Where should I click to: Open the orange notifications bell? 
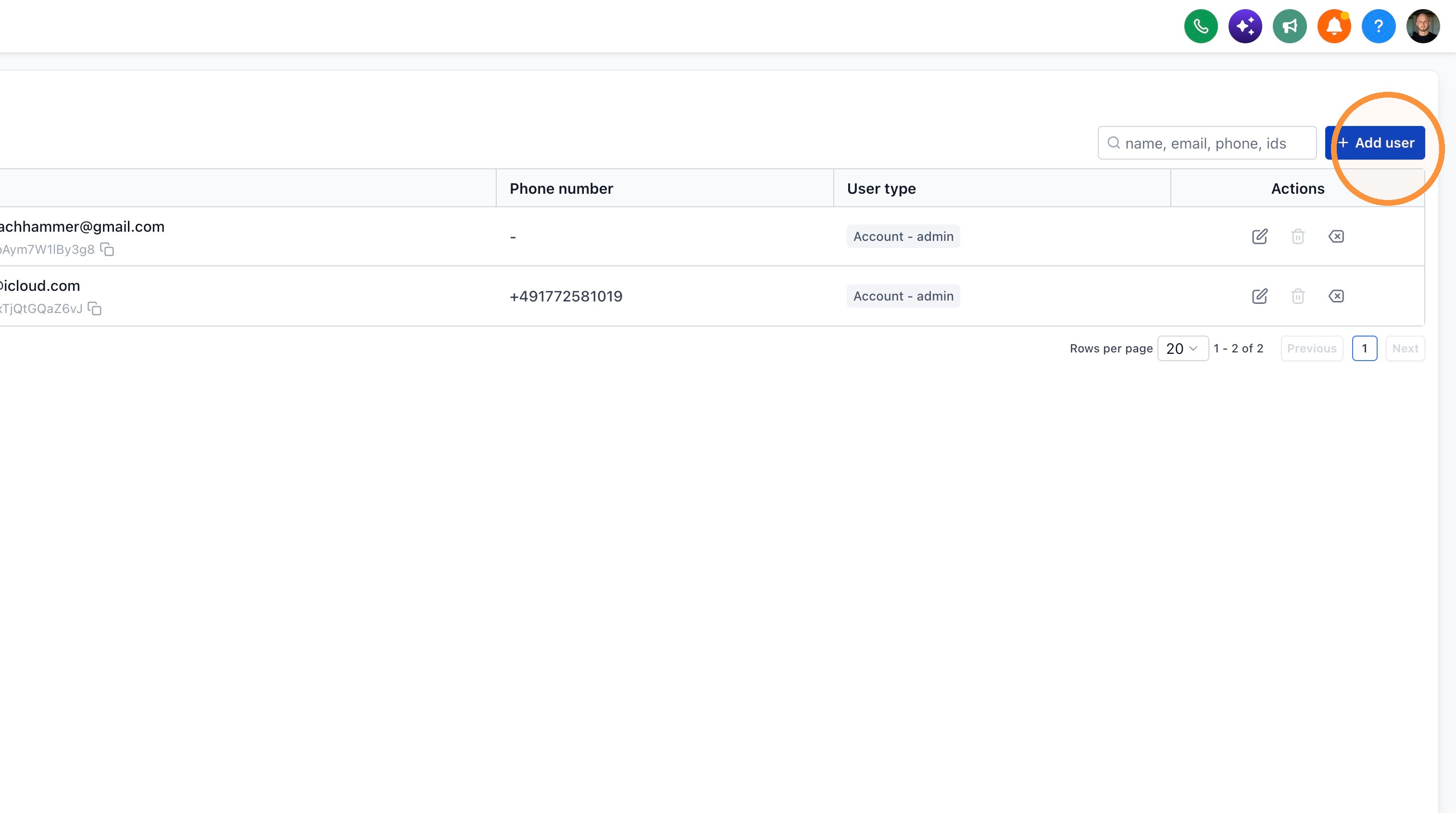[1334, 26]
